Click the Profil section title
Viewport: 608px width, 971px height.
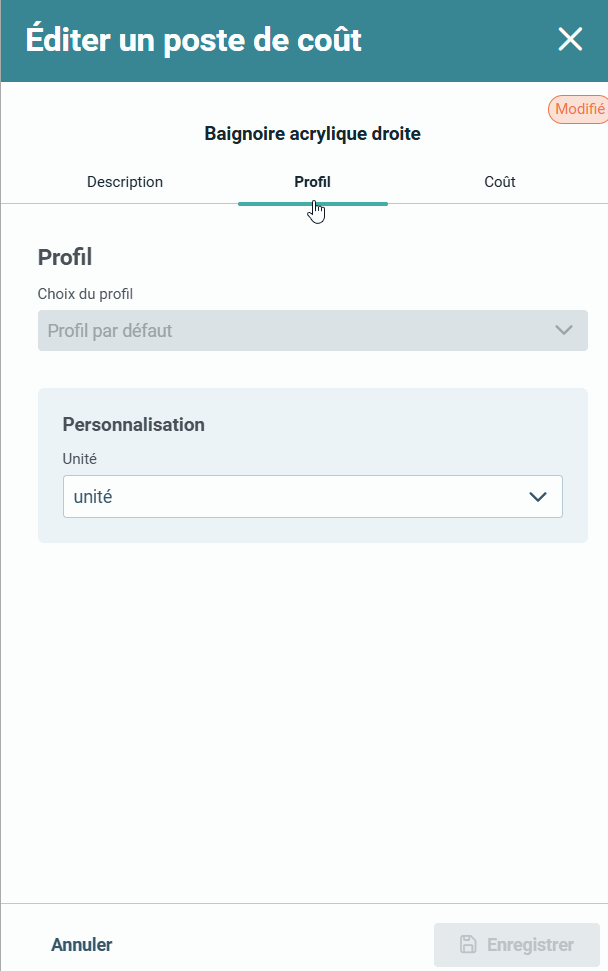click(x=63, y=257)
